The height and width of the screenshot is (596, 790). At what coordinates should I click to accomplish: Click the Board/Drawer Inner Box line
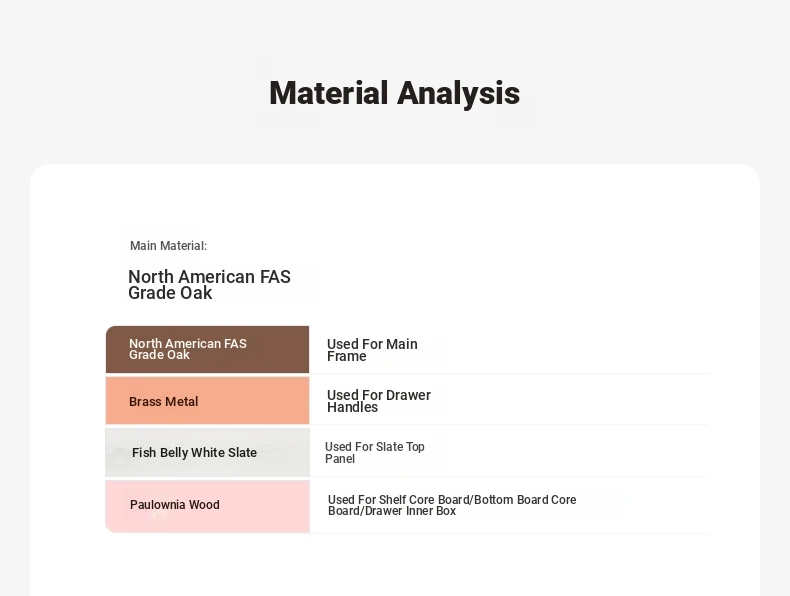coord(391,511)
